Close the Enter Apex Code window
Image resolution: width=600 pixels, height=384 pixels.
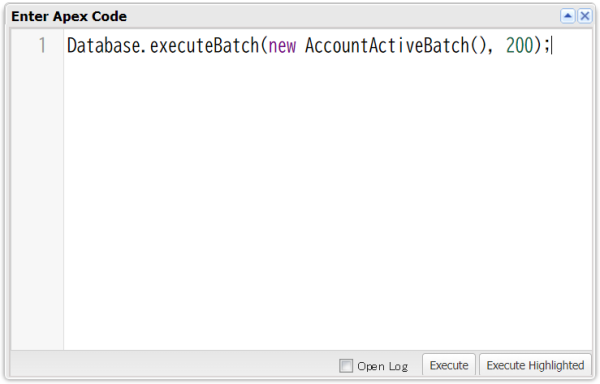click(x=585, y=16)
